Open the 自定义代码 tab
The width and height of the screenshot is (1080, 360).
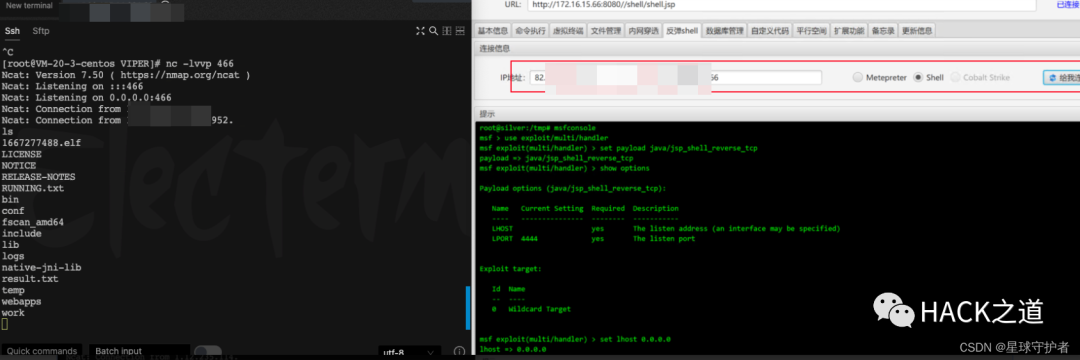click(770, 30)
